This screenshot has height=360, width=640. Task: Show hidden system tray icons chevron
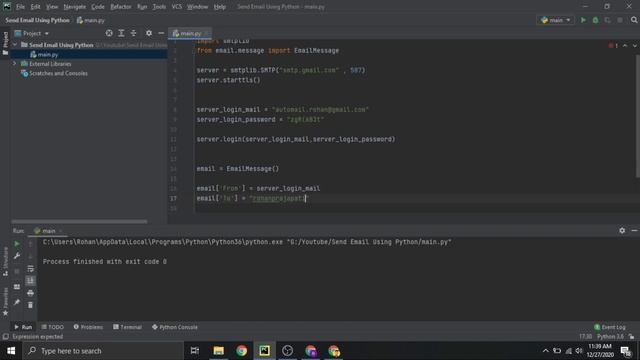point(545,351)
